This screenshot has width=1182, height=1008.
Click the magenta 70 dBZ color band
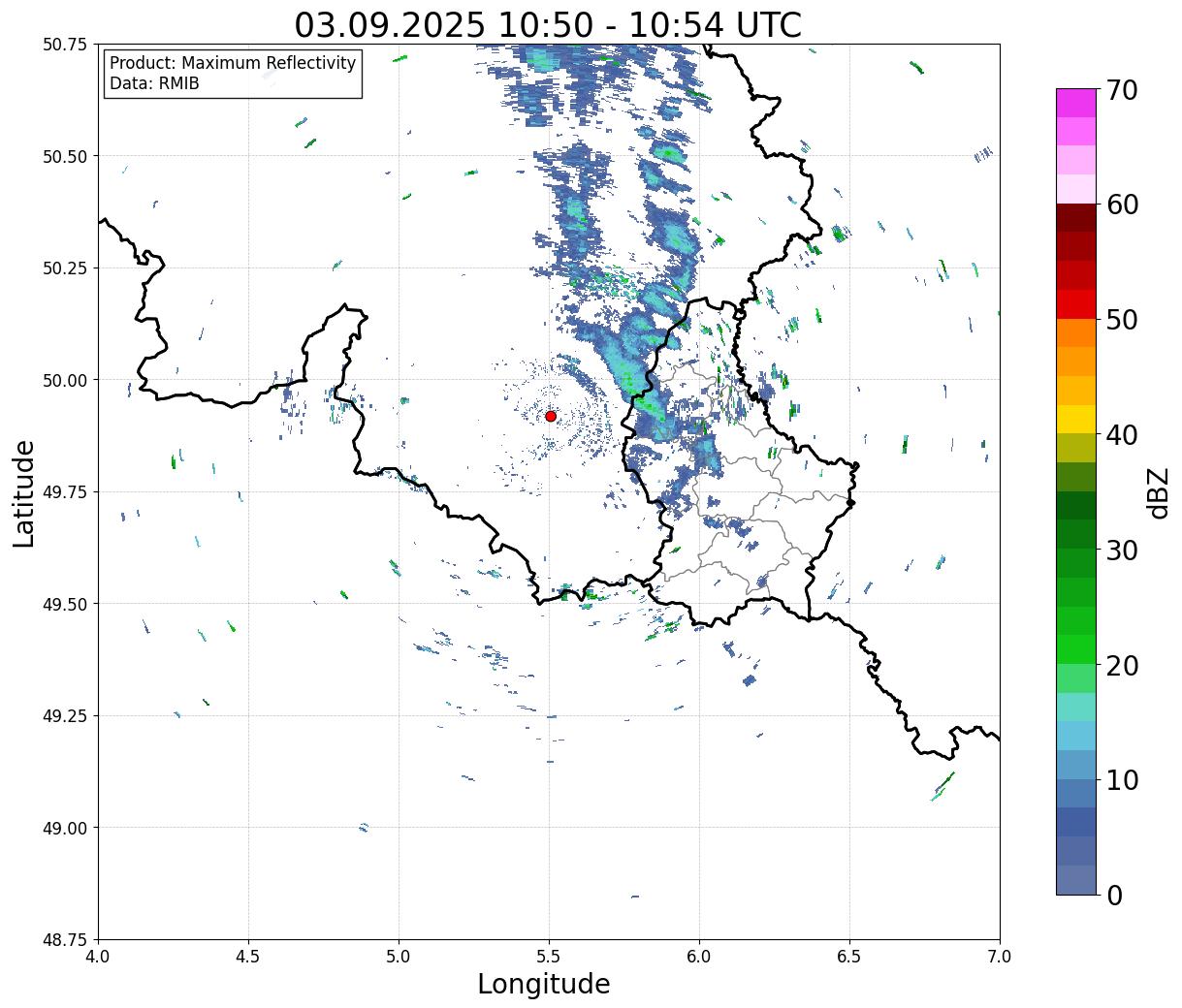point(1075,103)
